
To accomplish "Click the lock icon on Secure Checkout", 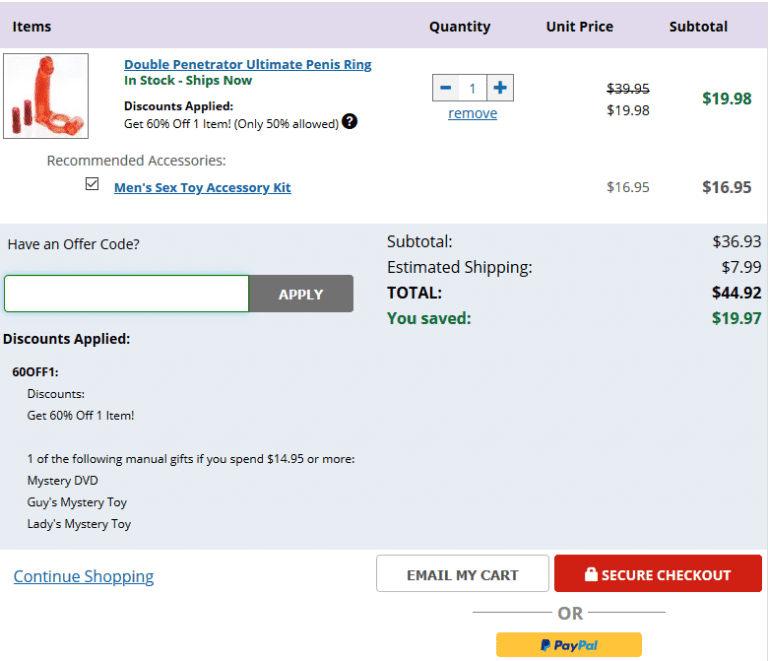I will pos(591,575).
